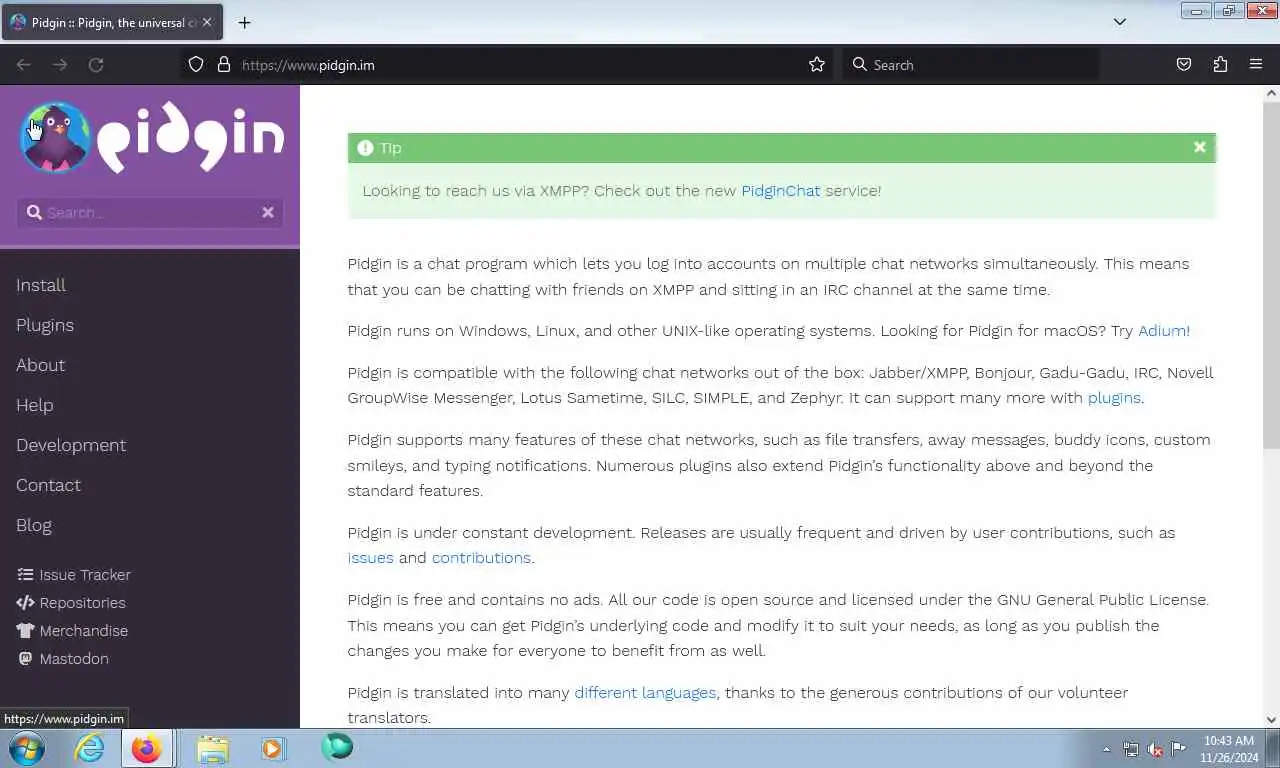Open the Issue Tracker link
1280x768 pixels.
85,575
